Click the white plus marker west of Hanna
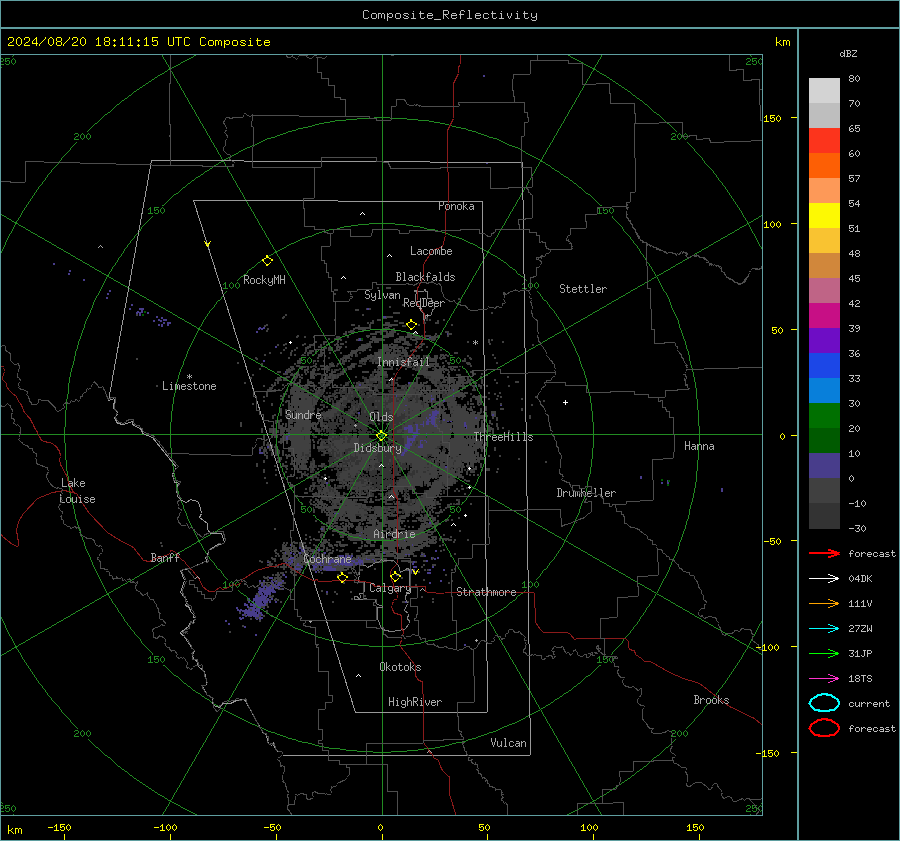The height and width of the screenshot is (841, 900). click(565, 402)
